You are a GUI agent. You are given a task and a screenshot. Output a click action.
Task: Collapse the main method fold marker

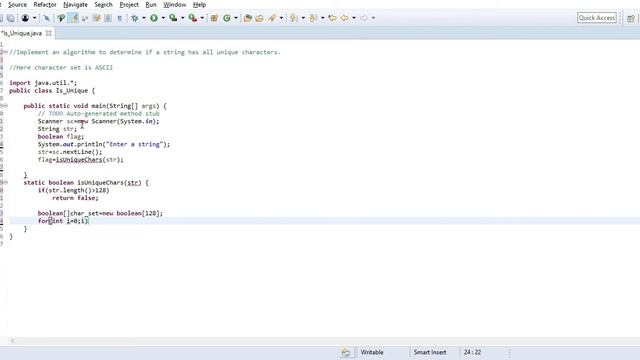click(5, 106)
